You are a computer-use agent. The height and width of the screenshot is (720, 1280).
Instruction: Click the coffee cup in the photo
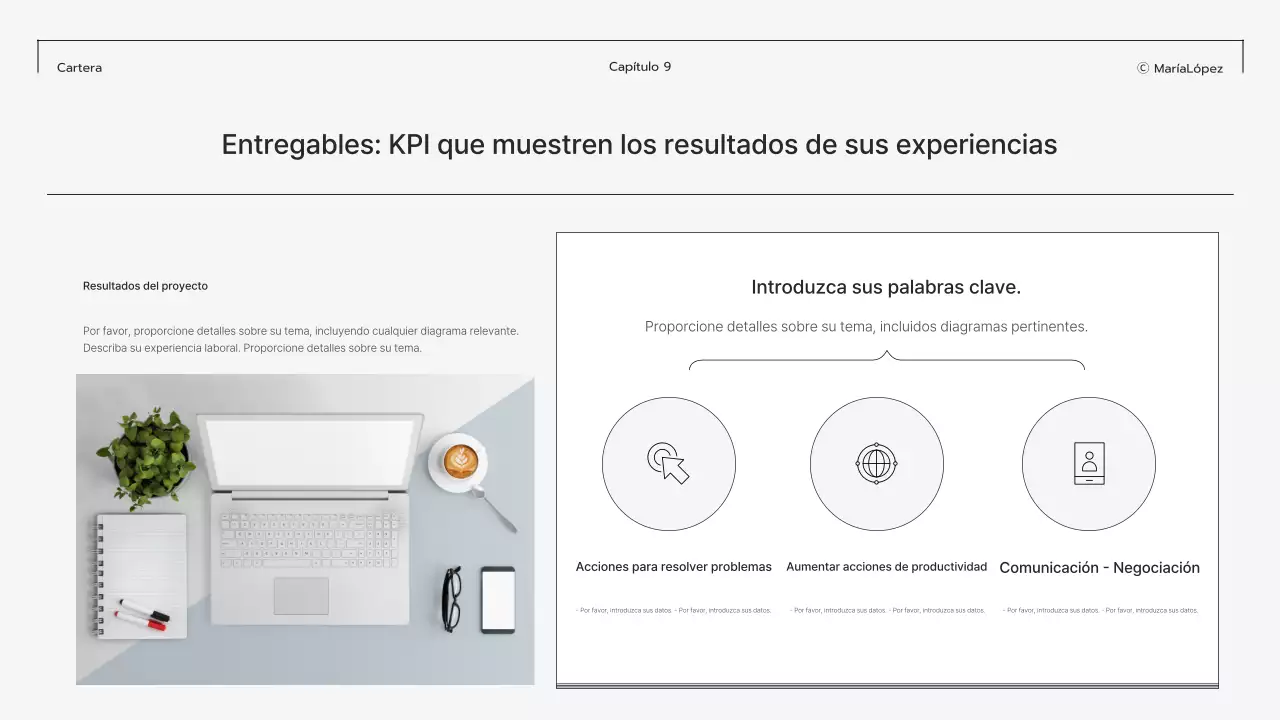tap(459, 462)
